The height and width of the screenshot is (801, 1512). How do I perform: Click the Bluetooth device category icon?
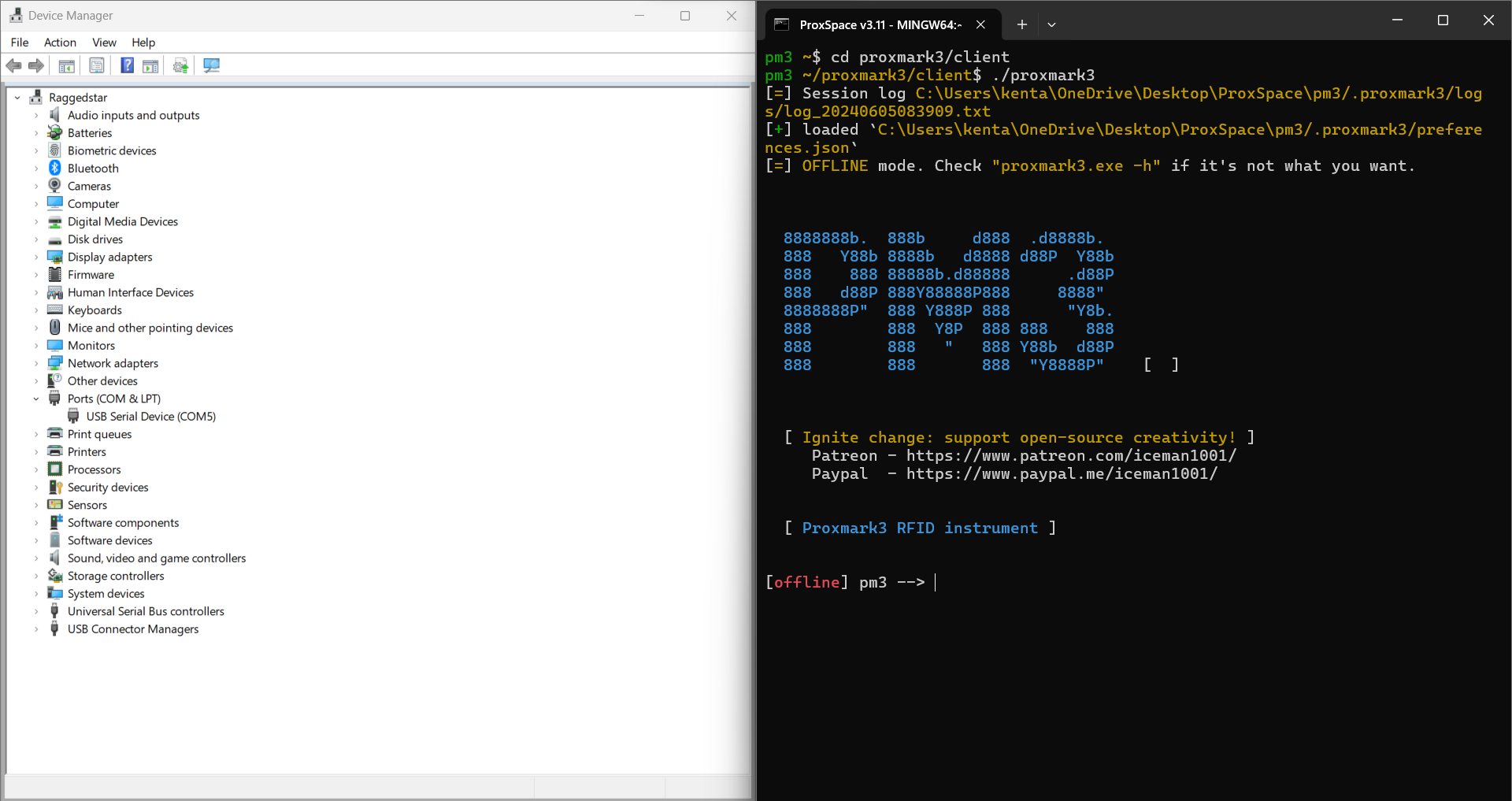click(x=54, y=168)
